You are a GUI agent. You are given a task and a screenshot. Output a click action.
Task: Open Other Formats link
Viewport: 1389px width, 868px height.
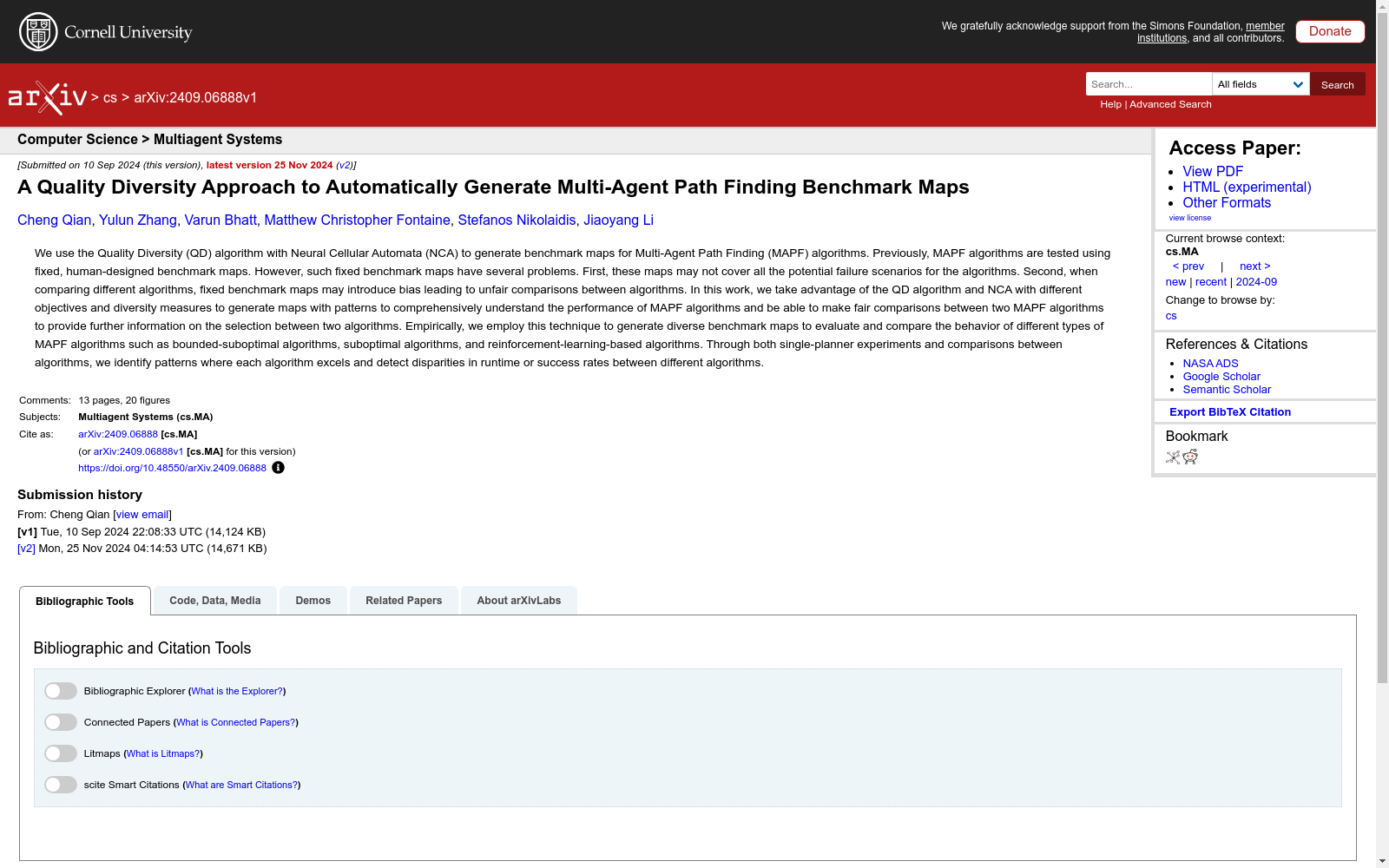click(x=1227, y=203)
